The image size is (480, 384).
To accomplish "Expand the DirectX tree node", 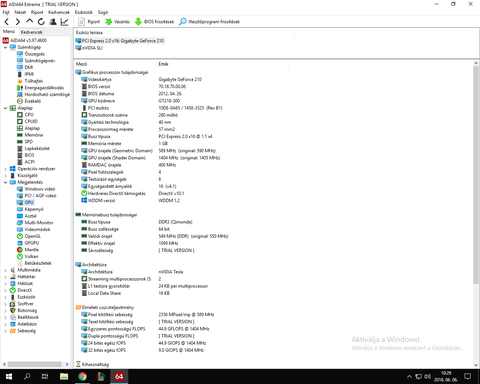I will point(5,290).
